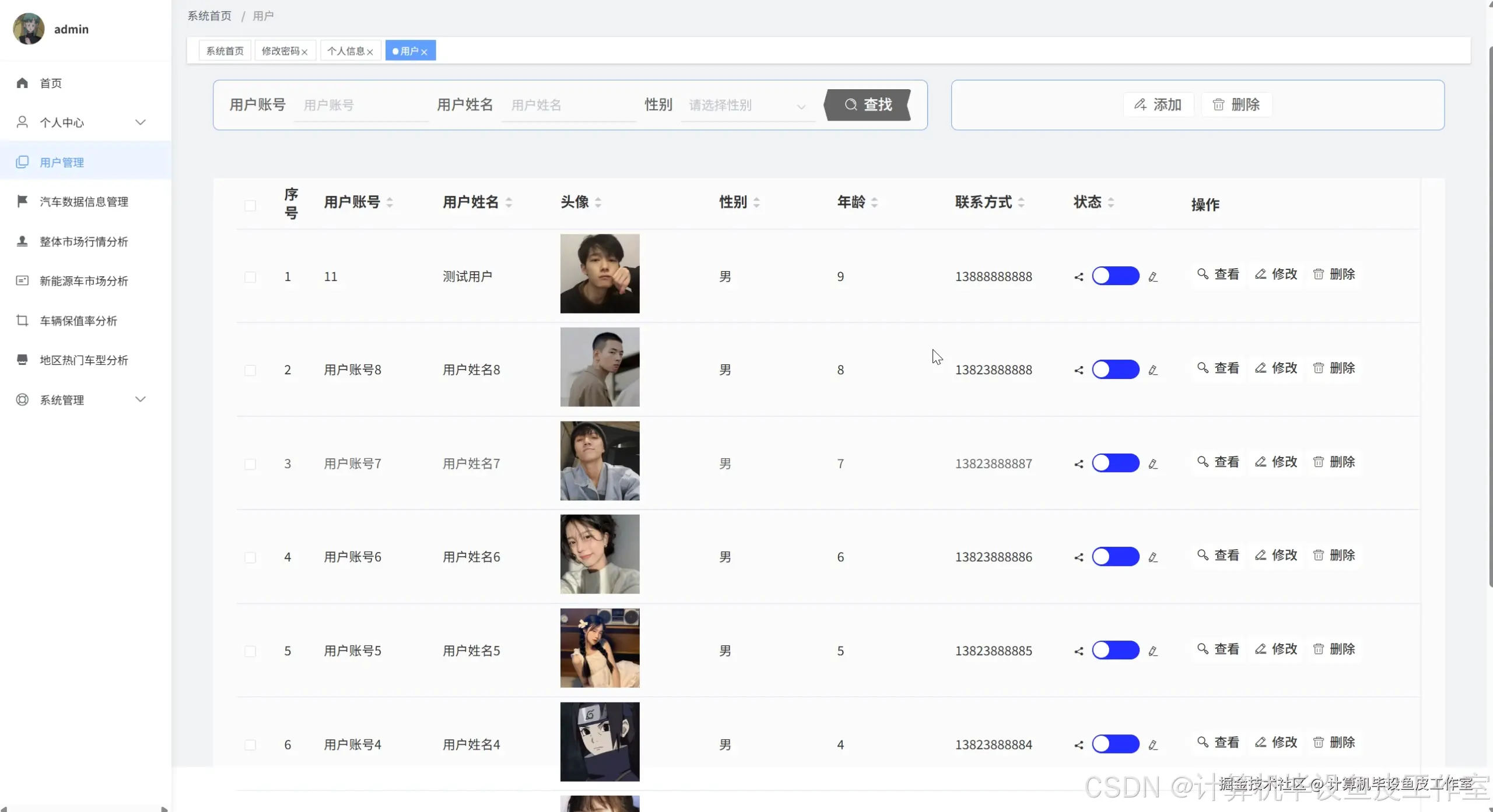Click the admin avatar image
This screenshot has width=1493, height=812.
pyautogui.click(x=29, y=29)
